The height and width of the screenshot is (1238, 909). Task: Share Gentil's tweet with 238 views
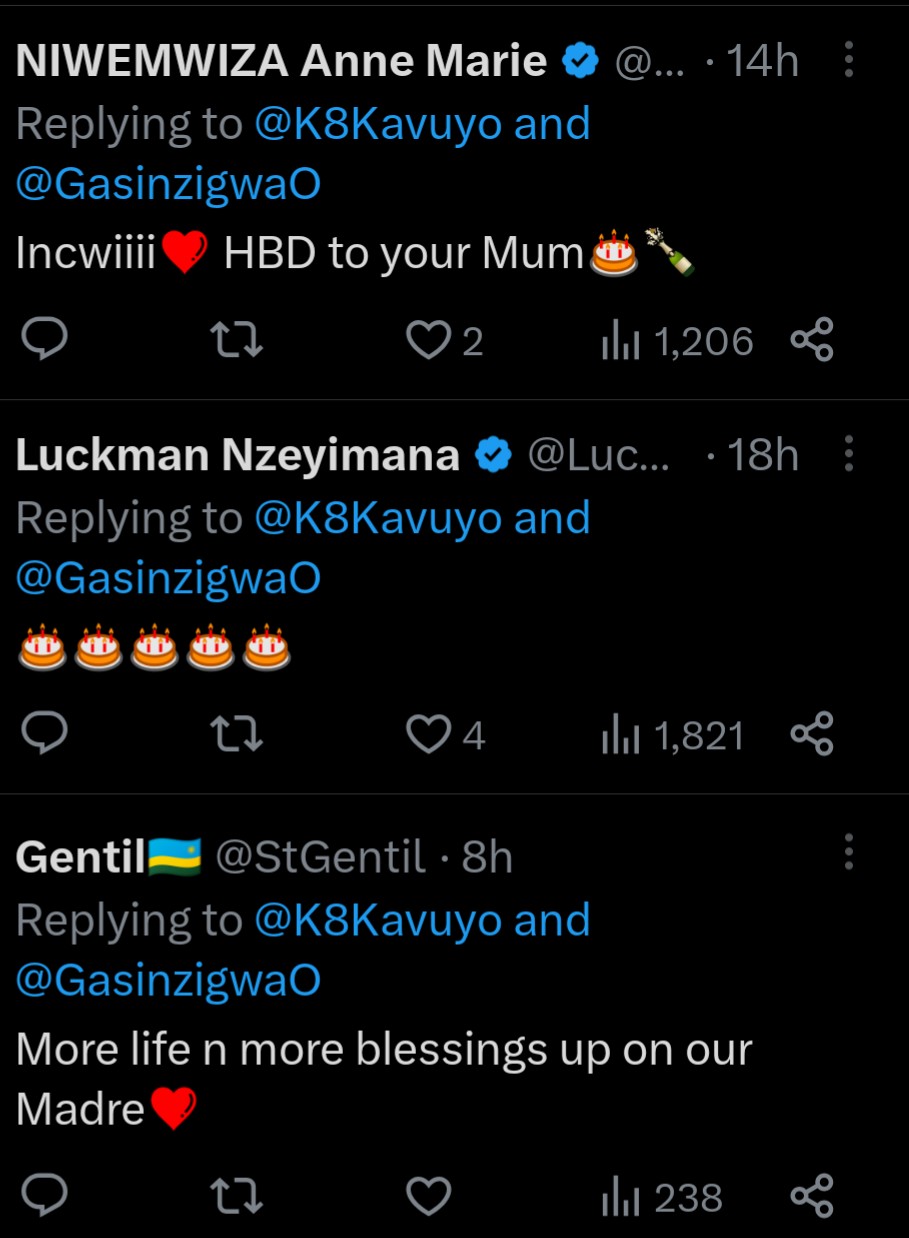point(812,1197)
